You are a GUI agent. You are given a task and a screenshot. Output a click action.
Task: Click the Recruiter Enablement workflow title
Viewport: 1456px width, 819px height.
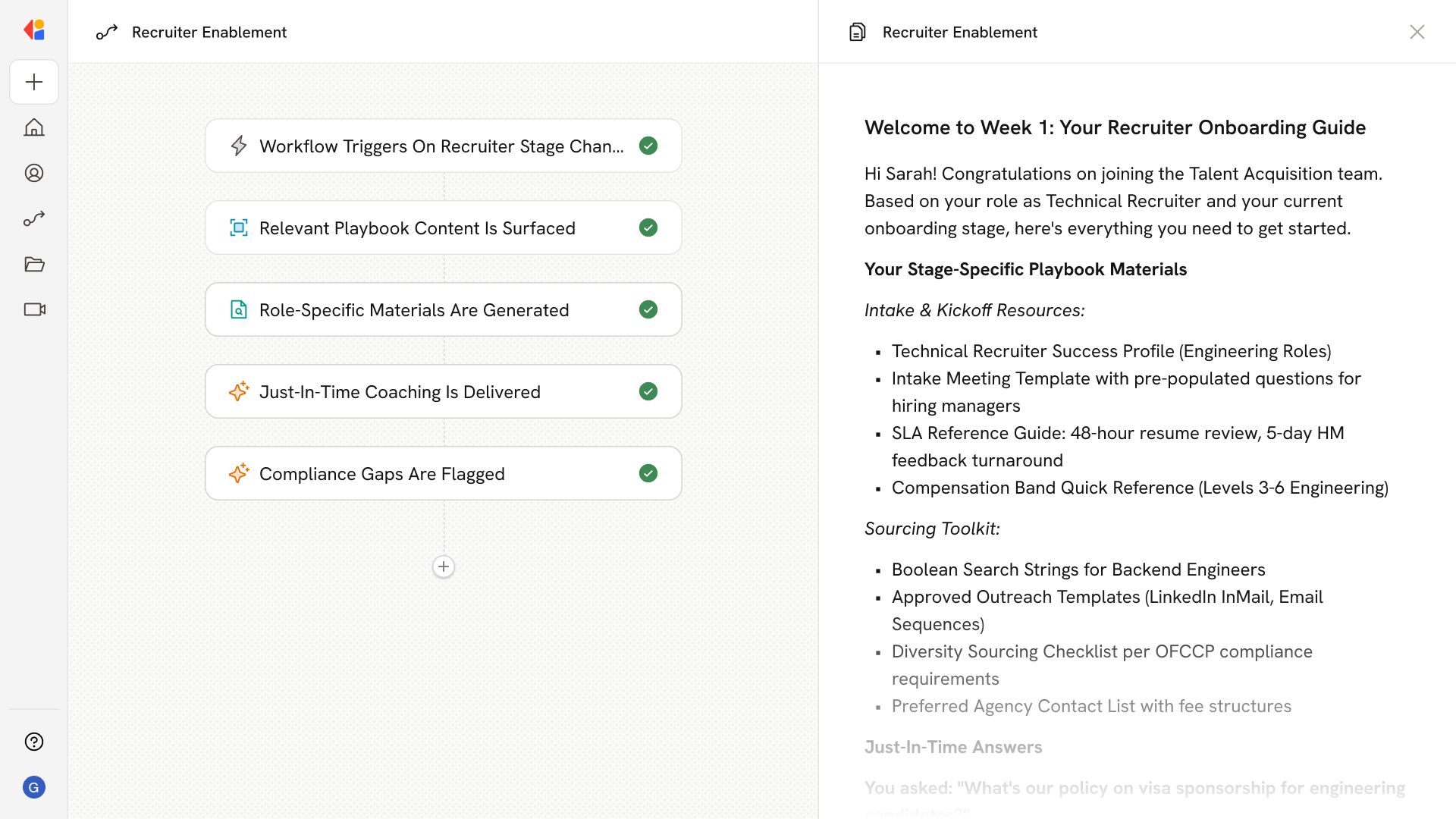click(209, 32)
